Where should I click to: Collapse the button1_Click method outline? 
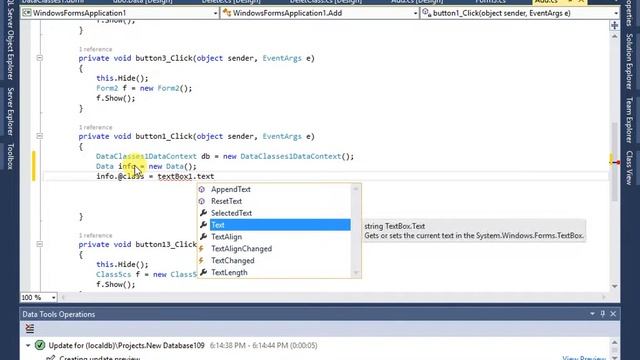point(40,136)
